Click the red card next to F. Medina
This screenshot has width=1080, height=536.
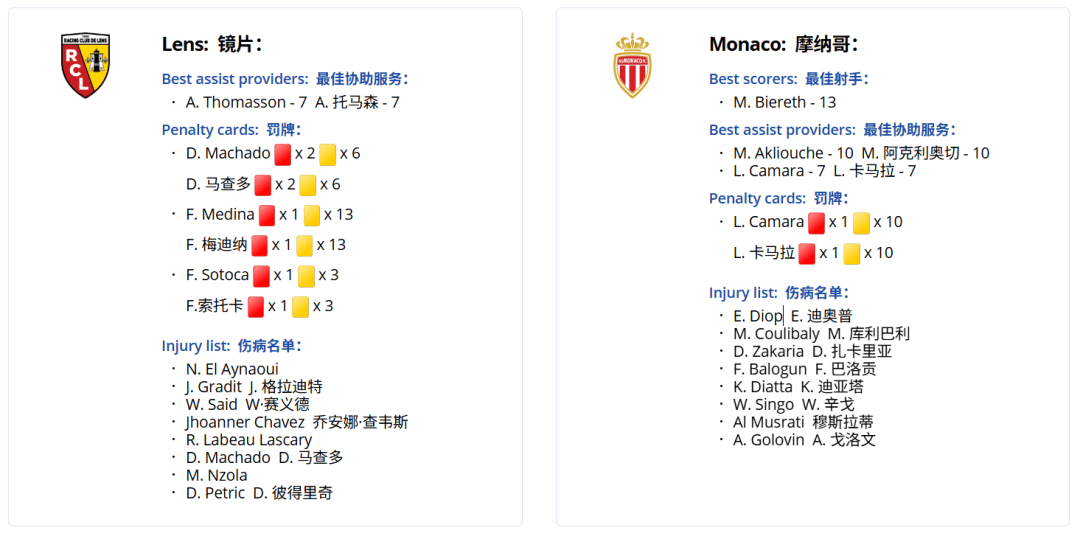[x=267, y=215]
